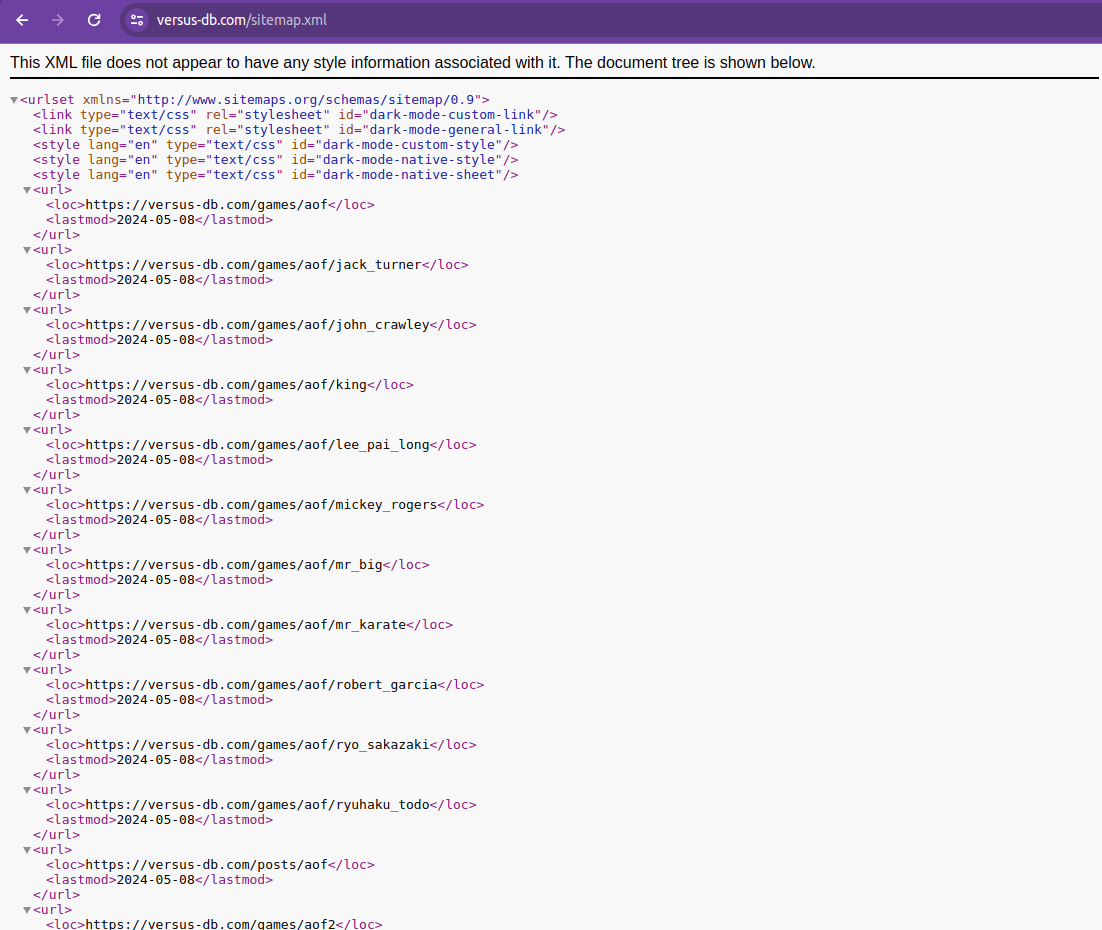This screenshot has height=930, width=1102.
Task: Click loc URL ending ryo_sakazaki
Action: pyautogui.click(x=257, y=744)
